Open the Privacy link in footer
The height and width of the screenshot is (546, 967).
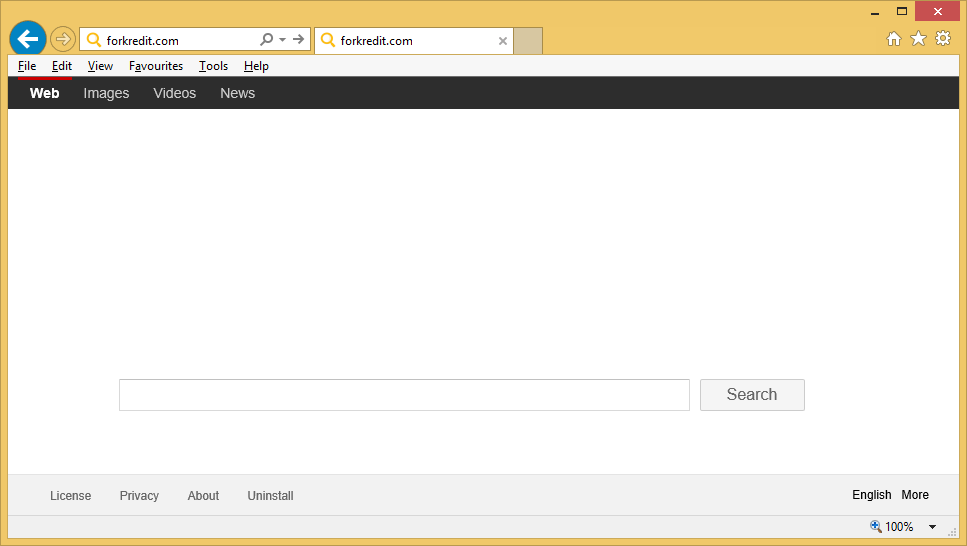point(139,496)
